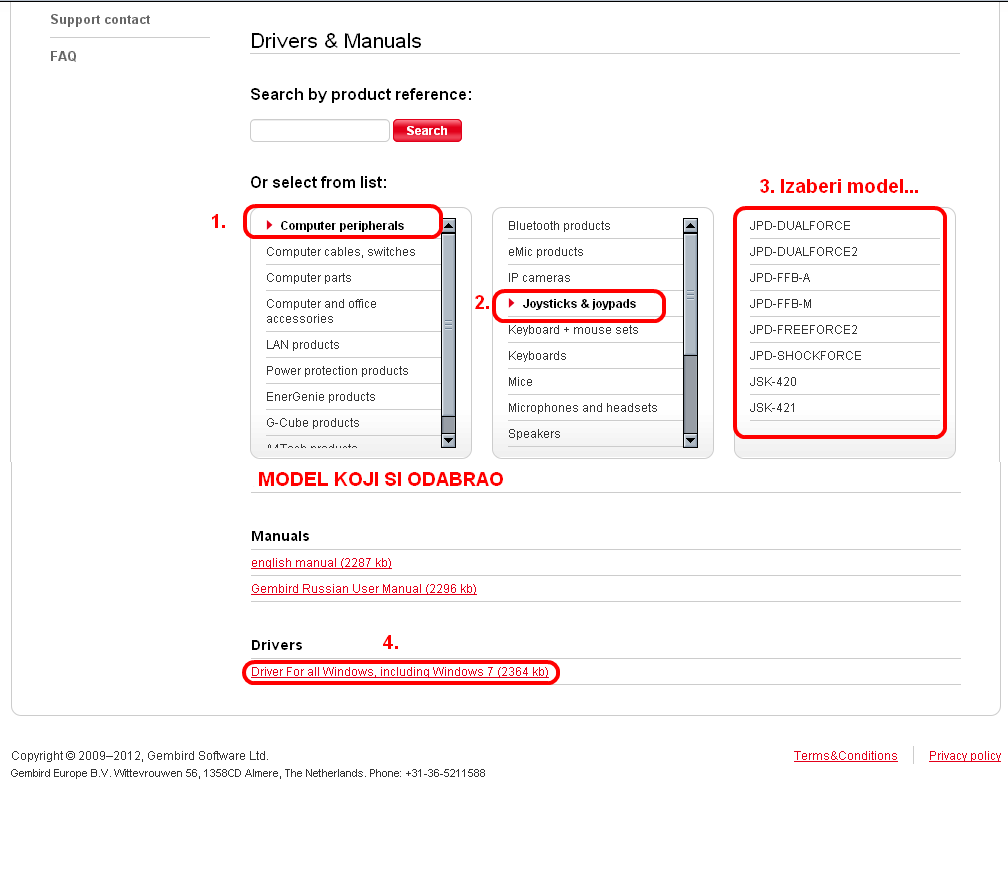
Task: Click the category list scrollbar thumb
Action: click(x=449, y=325)
